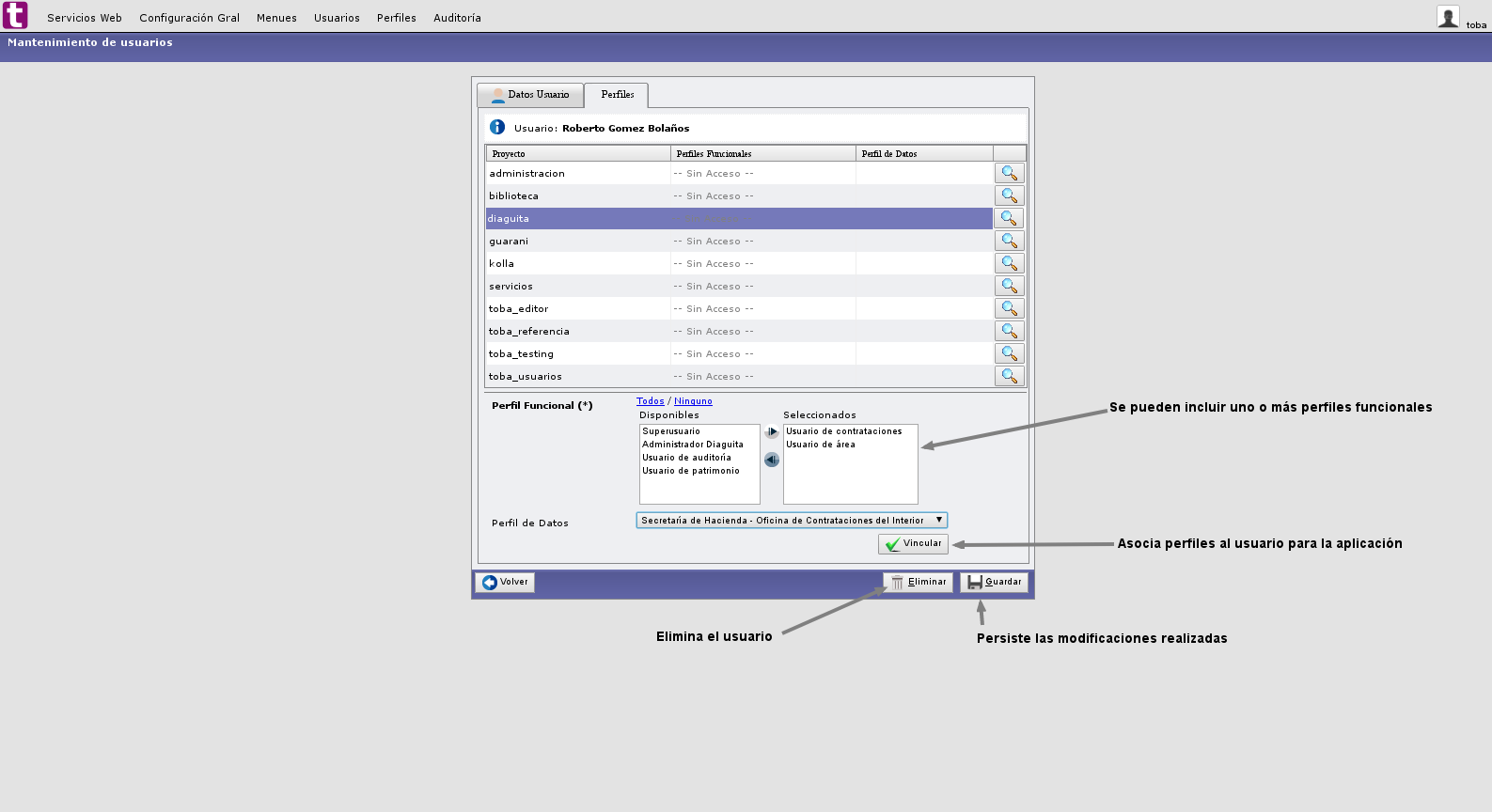Move profile to Seleccionados with right arrow
This screenshot has height=812, width=1492.
[772, 432]
